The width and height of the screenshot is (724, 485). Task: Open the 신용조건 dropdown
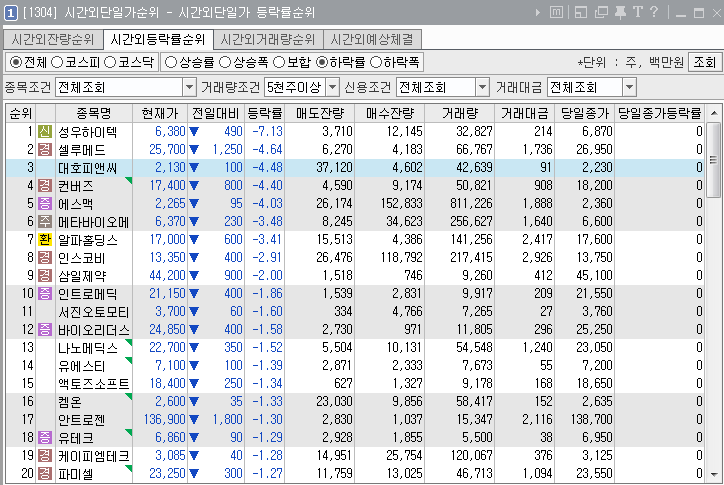point(482,87)
